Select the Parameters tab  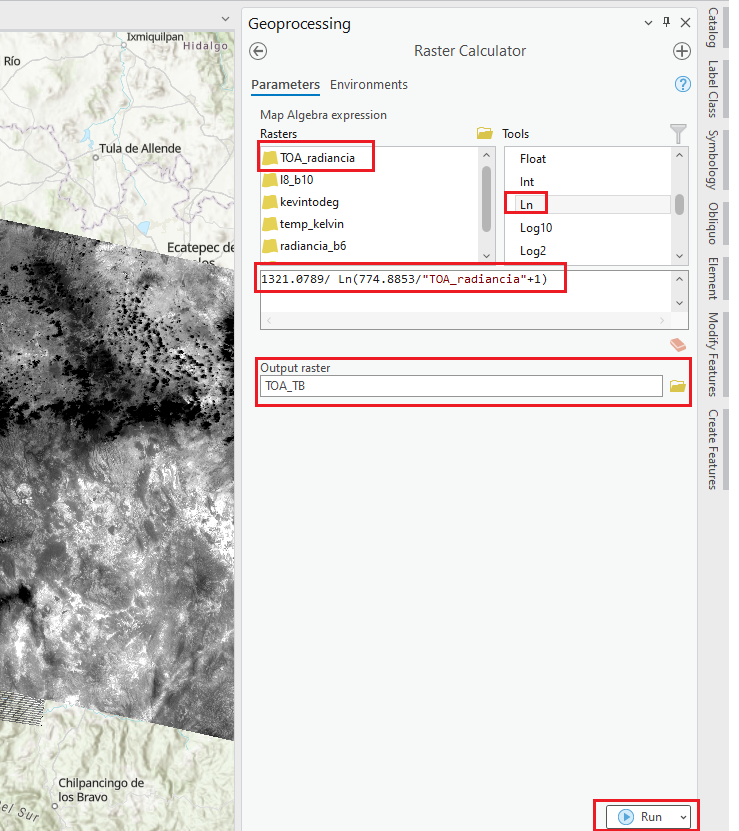point(285,85)
